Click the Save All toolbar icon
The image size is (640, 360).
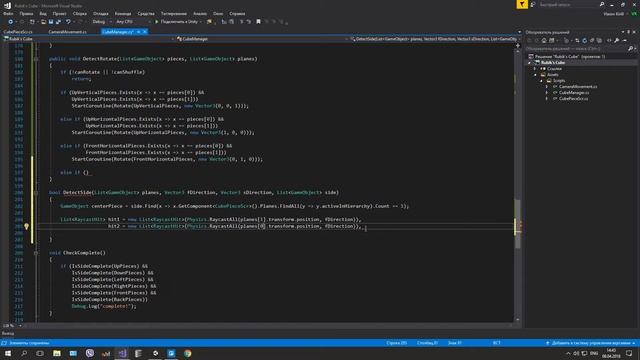click(x=58, y=22)
